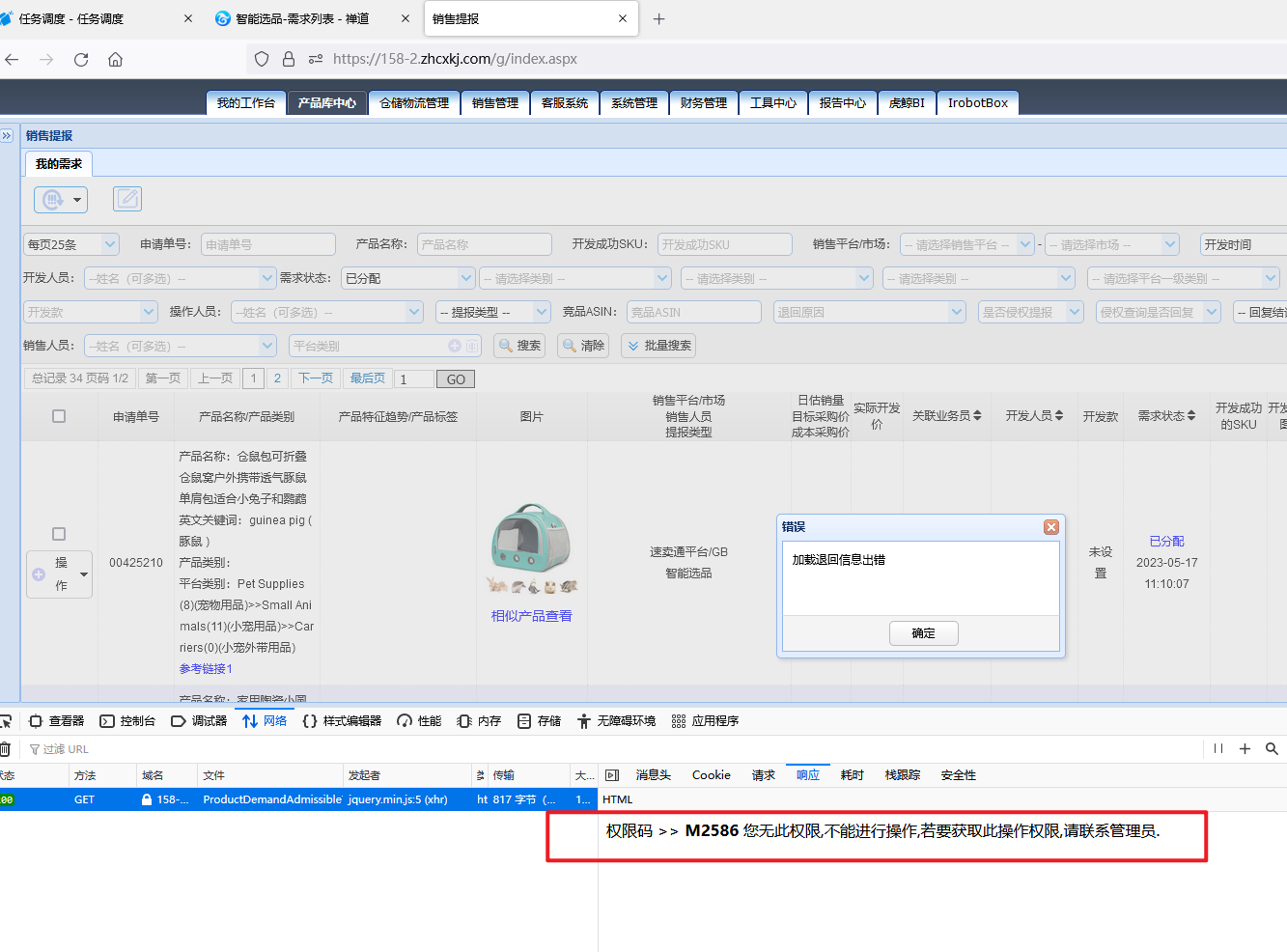The height and width of the screenshot is (952, 1287).
Task: Sort by 需求状态 column header
Action: point(1166,416)
